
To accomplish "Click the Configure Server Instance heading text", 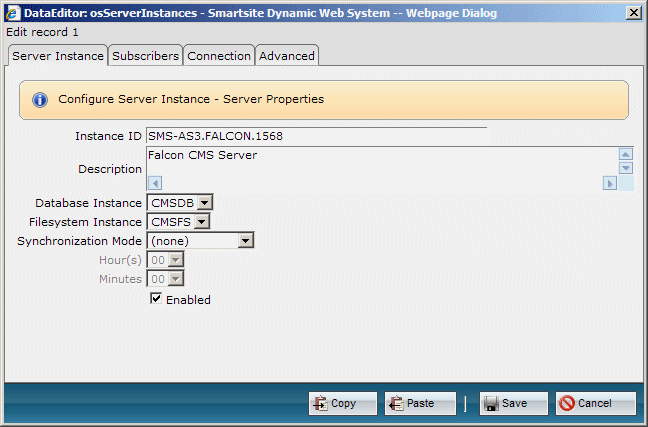I will (191, 99).
